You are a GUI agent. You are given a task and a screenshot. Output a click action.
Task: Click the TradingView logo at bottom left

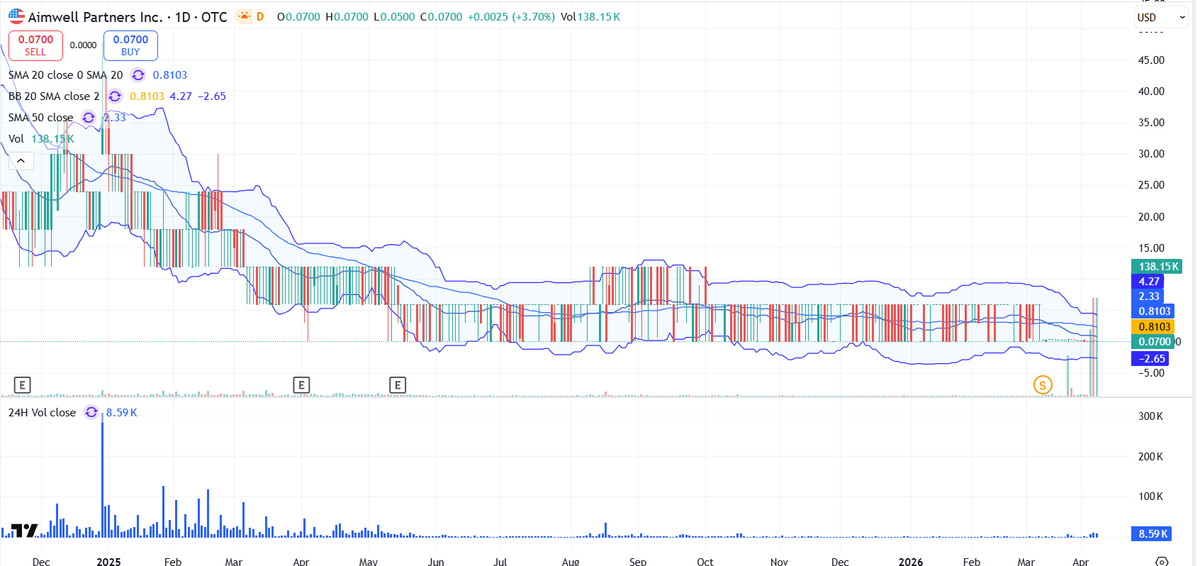[25, 531]
